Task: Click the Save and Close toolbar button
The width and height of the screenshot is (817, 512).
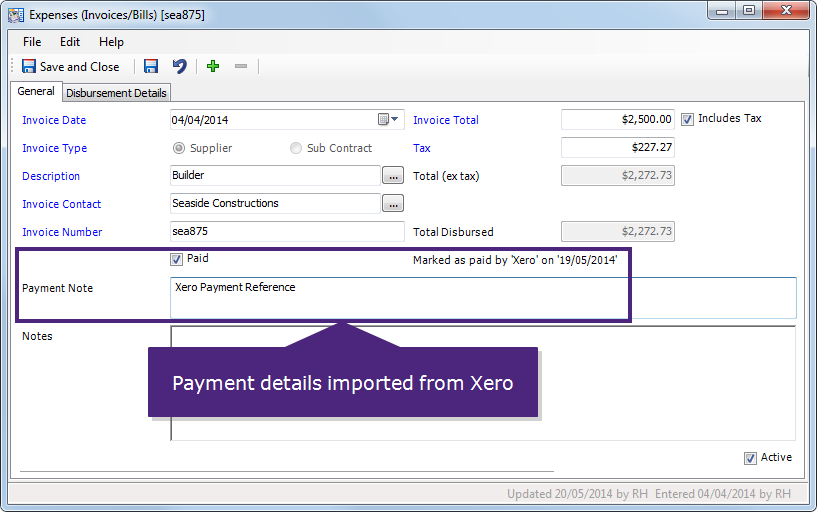Action: (70, 67)
